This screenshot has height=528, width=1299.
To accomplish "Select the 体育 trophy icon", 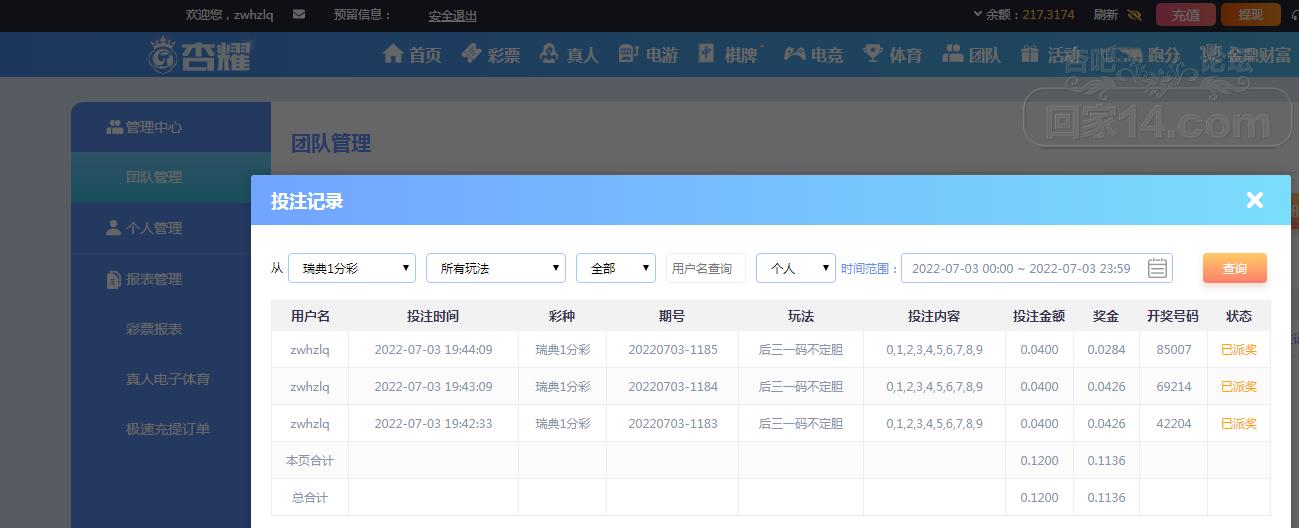I will click(873, 54).
